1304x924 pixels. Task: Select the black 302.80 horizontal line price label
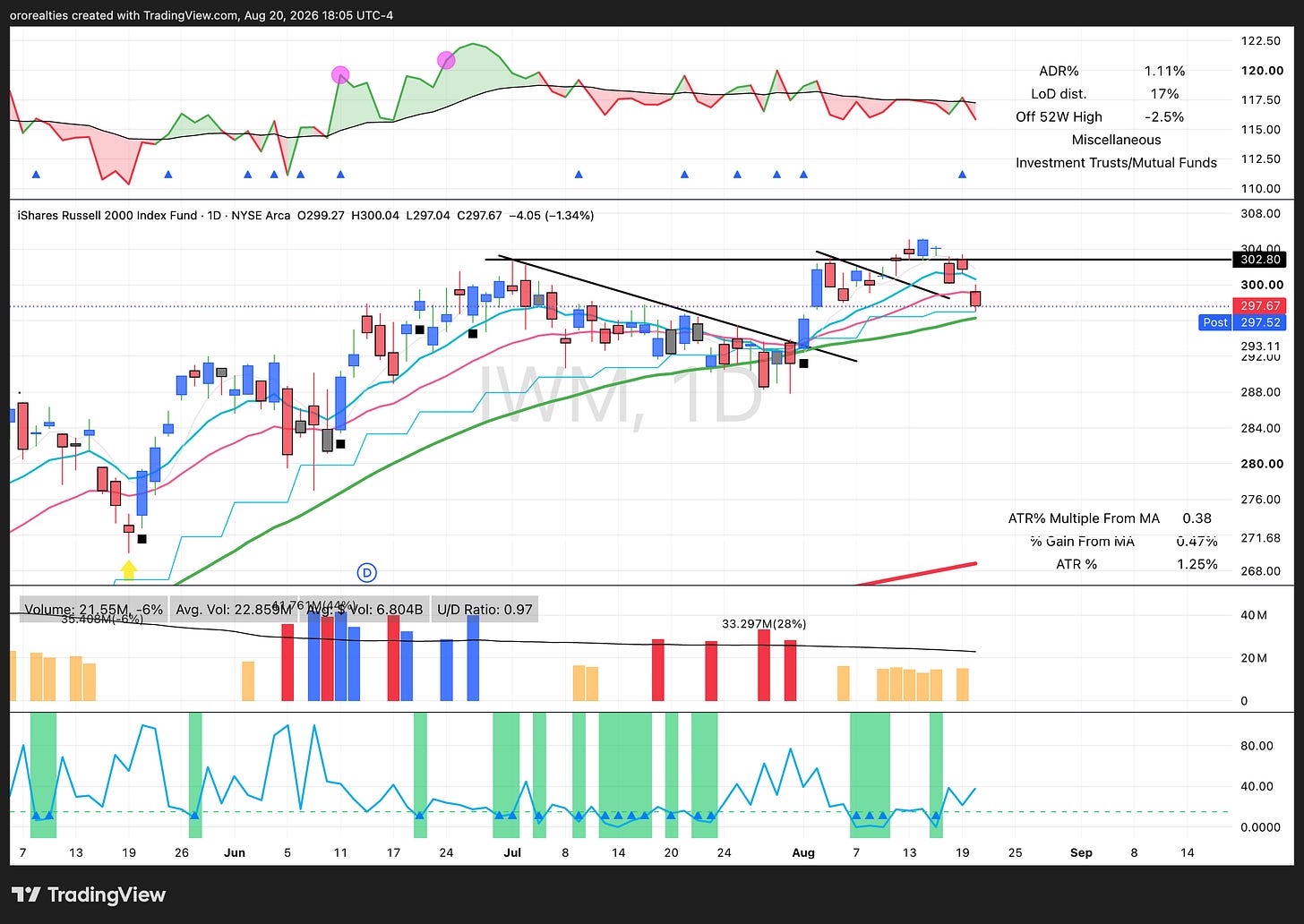click(1260, 260)
